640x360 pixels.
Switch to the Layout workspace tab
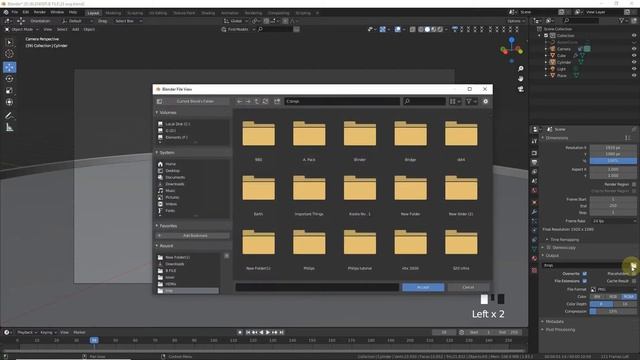pyautogui.click(x=93, y=13)
